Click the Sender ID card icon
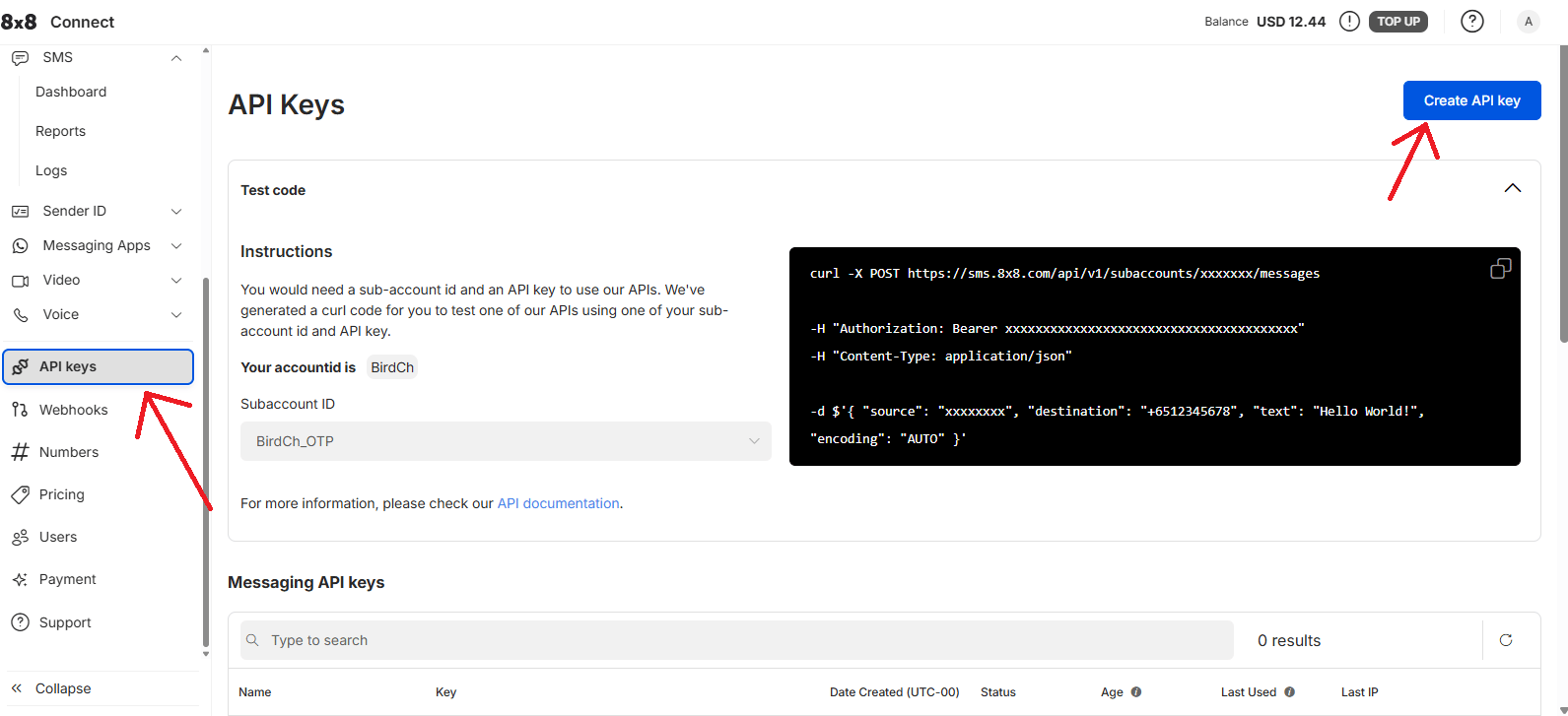The image size is (1568, 716). [x=20, y=212]
